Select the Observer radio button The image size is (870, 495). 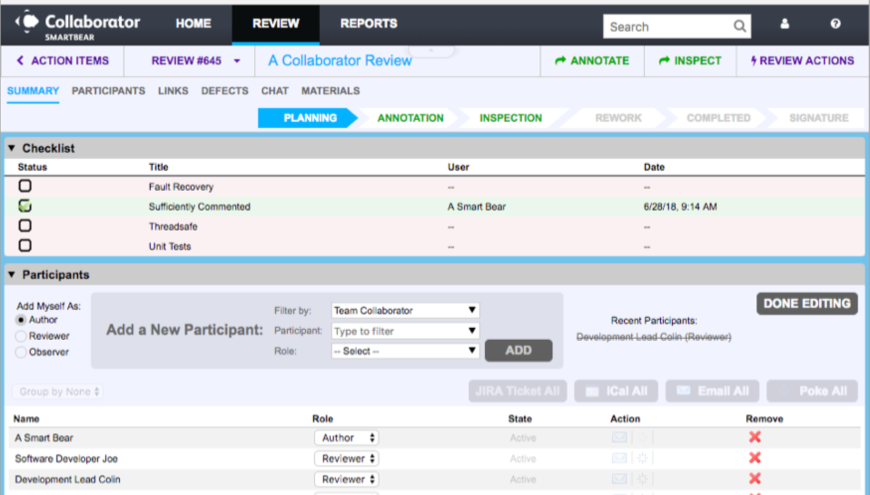[x=21, y=353]
